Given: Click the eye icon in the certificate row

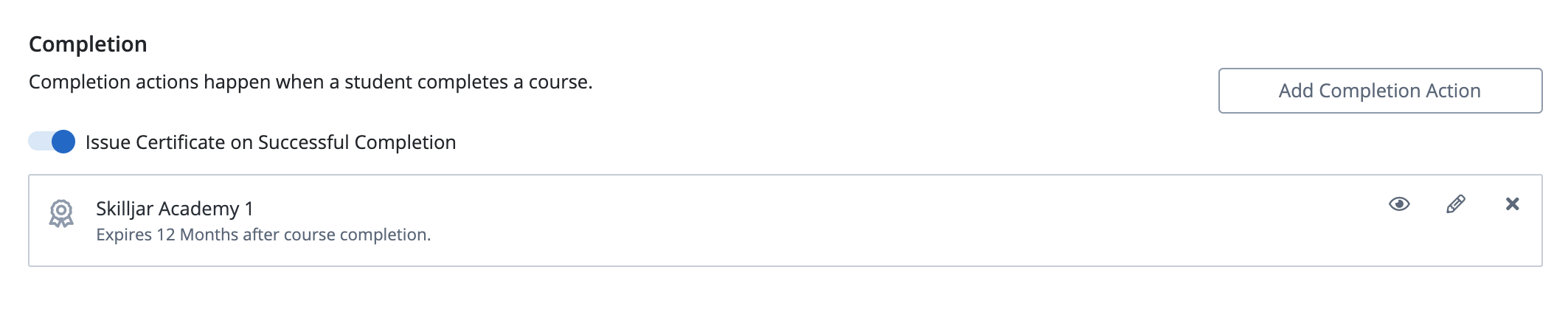Looking at the screenshot, I should [1398, 204].
